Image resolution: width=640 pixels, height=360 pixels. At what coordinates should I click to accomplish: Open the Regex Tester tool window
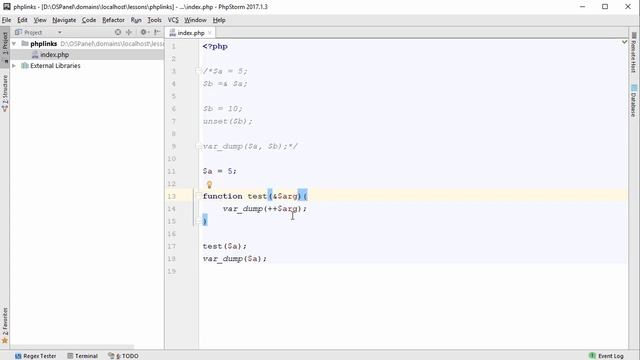point(36,356)
